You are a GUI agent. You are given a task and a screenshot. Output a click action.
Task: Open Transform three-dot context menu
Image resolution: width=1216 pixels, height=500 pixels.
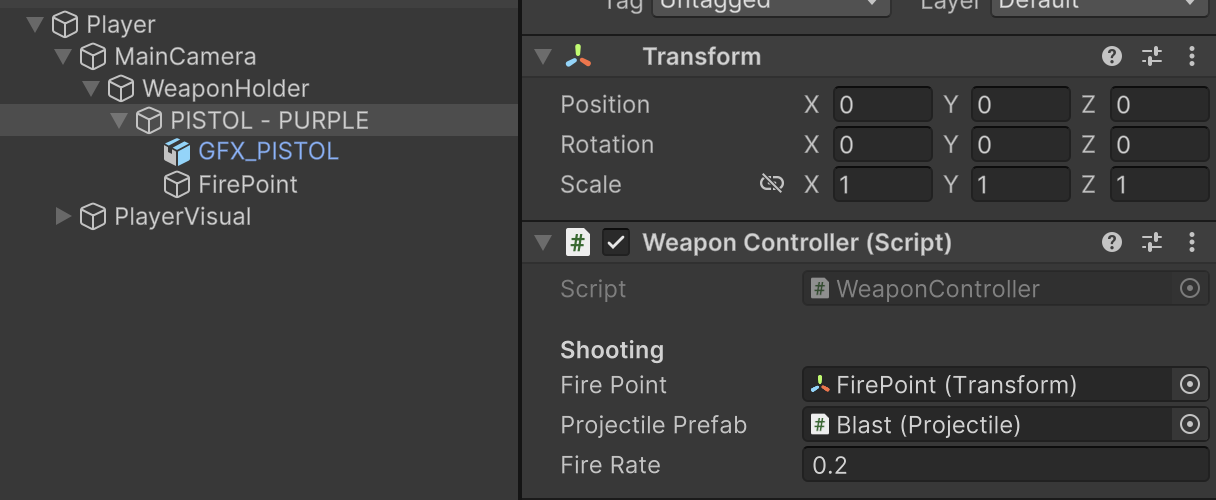pyautogui.click(x=1191, y=57)
